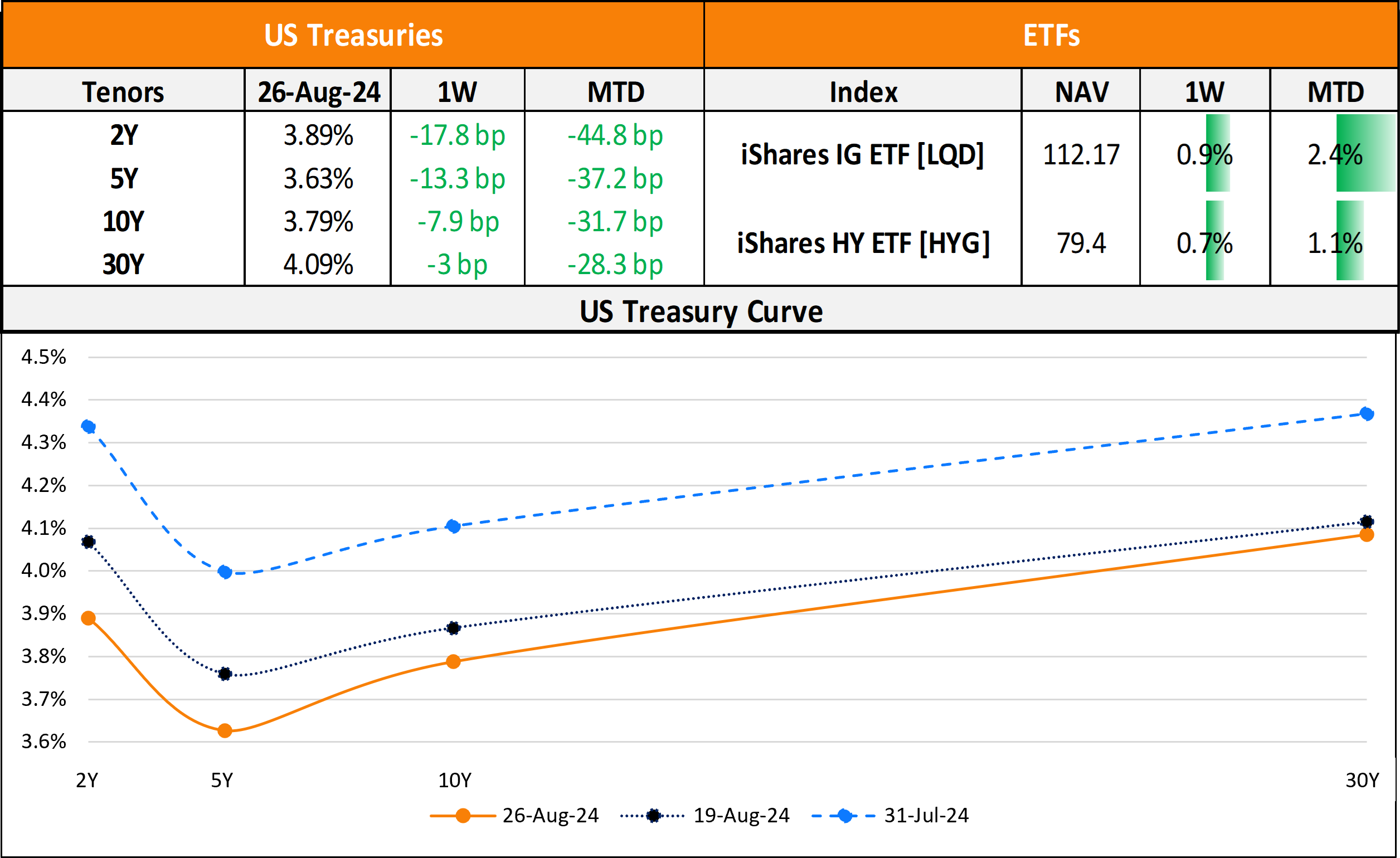This screenshot has width=1400, height=858.
Task: Click the NAV column header
Action: (x=1081, y=92)
